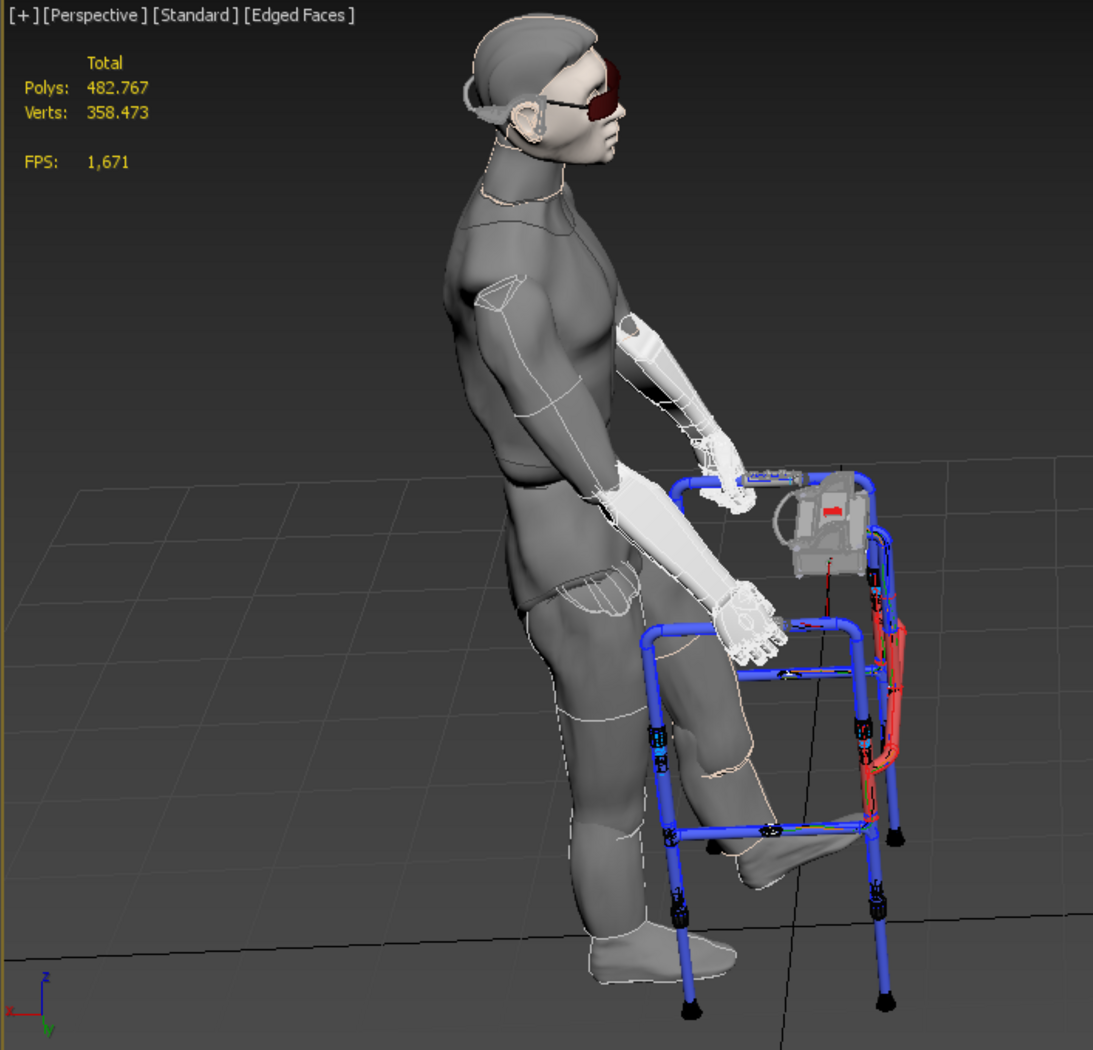This screenshot has height=1050, width=1093.
Task: Click the Total statistics heading
Action: (105, 63)
